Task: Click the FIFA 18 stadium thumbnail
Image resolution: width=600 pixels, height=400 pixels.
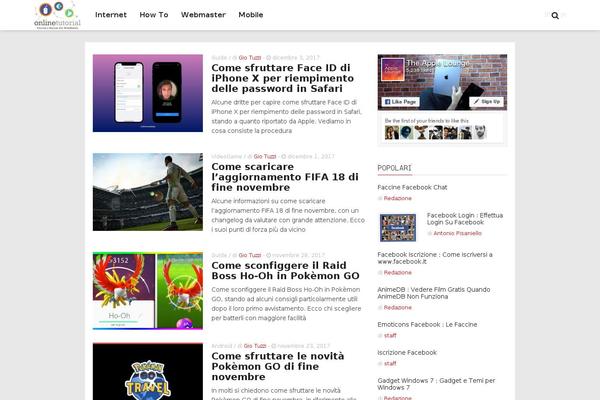Action: pyautogui.click(x=148, y=192)
